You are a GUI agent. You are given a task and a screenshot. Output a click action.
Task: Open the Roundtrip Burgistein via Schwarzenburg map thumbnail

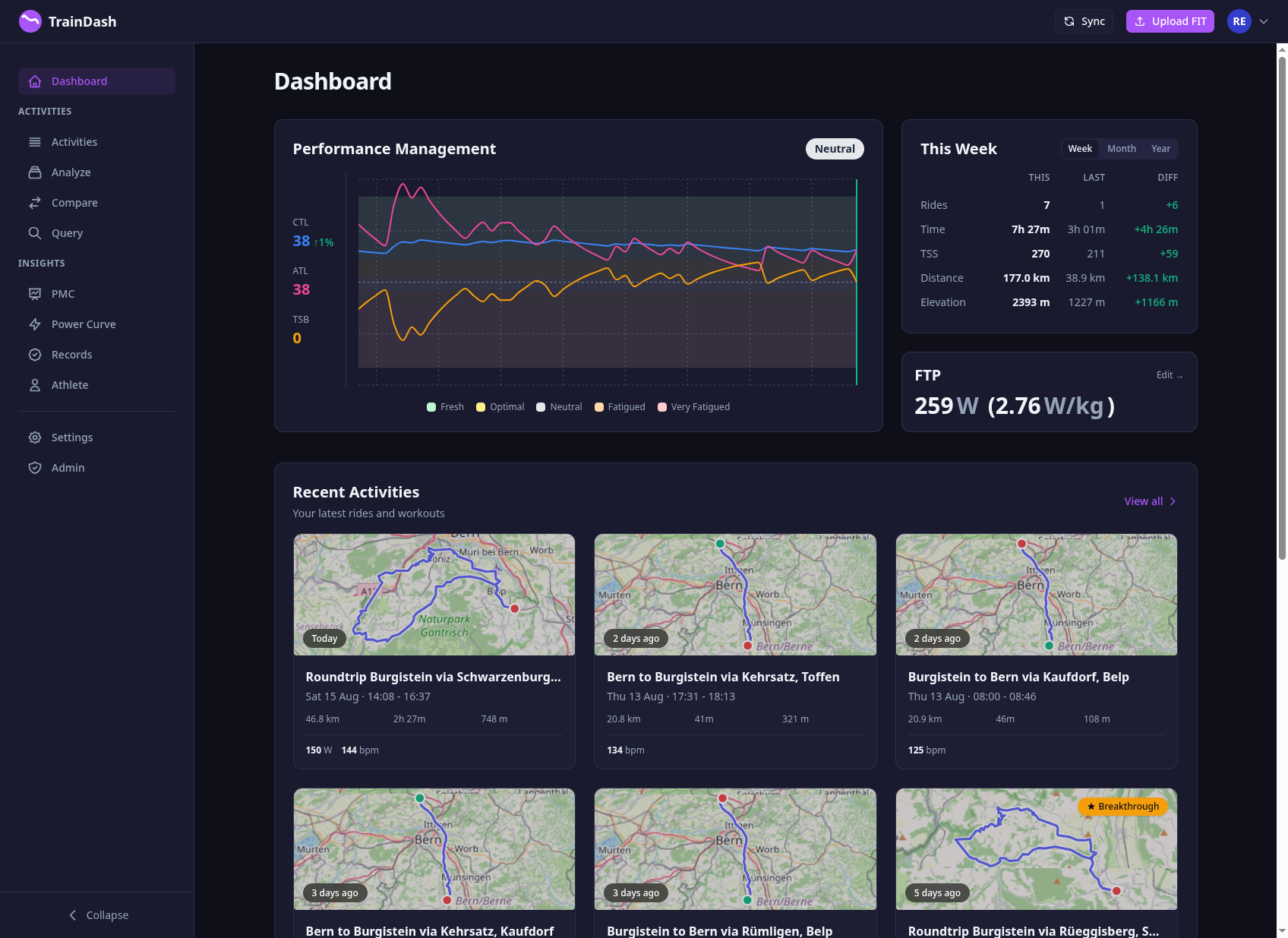click(x=434, y=595)
